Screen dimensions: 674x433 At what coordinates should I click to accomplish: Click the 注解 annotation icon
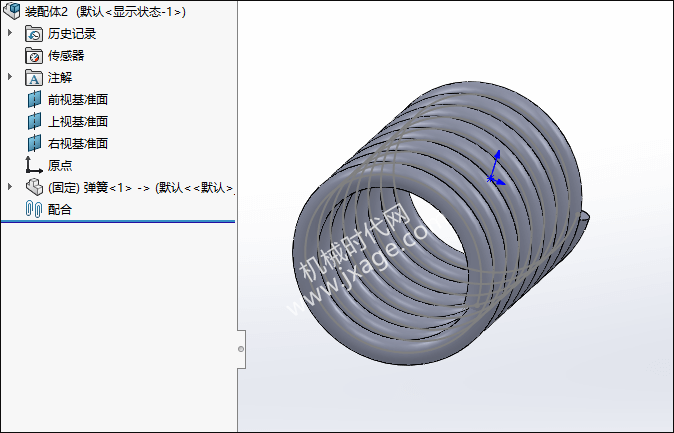click(34, 77)
